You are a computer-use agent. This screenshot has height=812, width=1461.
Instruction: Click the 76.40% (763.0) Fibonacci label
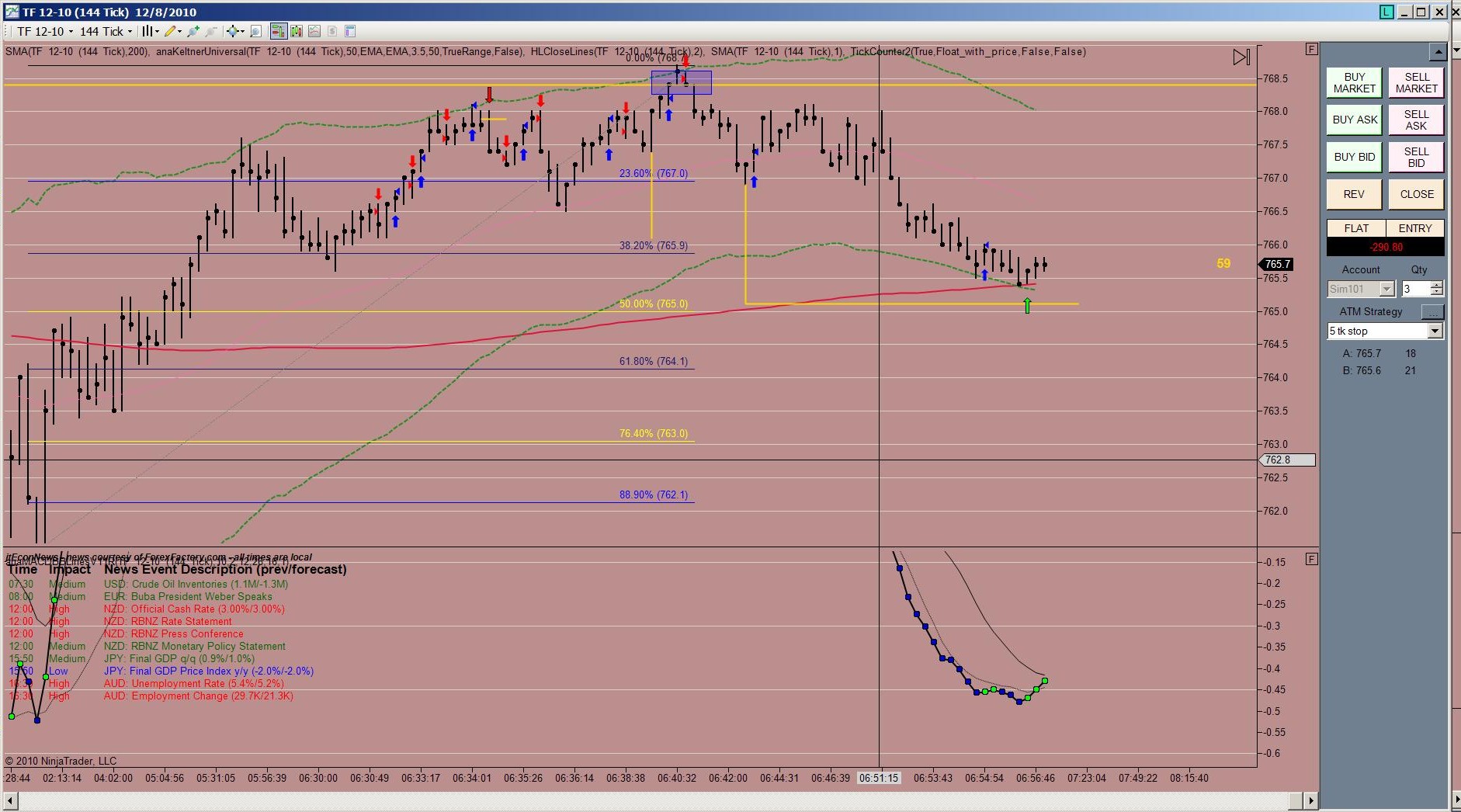click(653, 433)
